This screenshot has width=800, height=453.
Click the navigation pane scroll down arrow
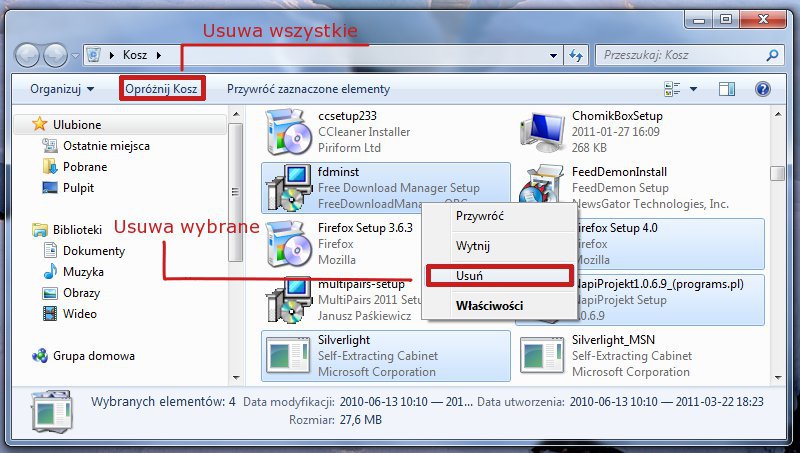(x=235, y=378)
